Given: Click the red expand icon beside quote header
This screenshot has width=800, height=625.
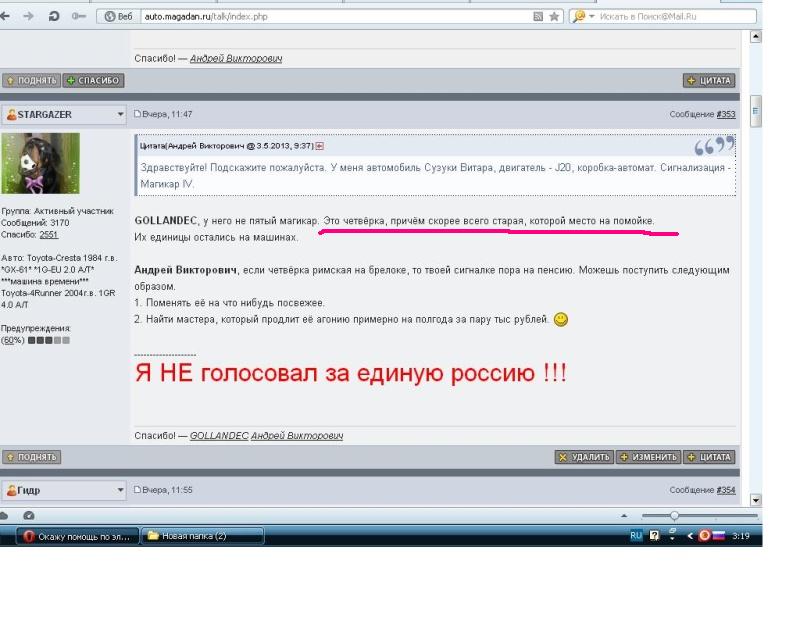Looking at the screenshot, I should point(320,145).
